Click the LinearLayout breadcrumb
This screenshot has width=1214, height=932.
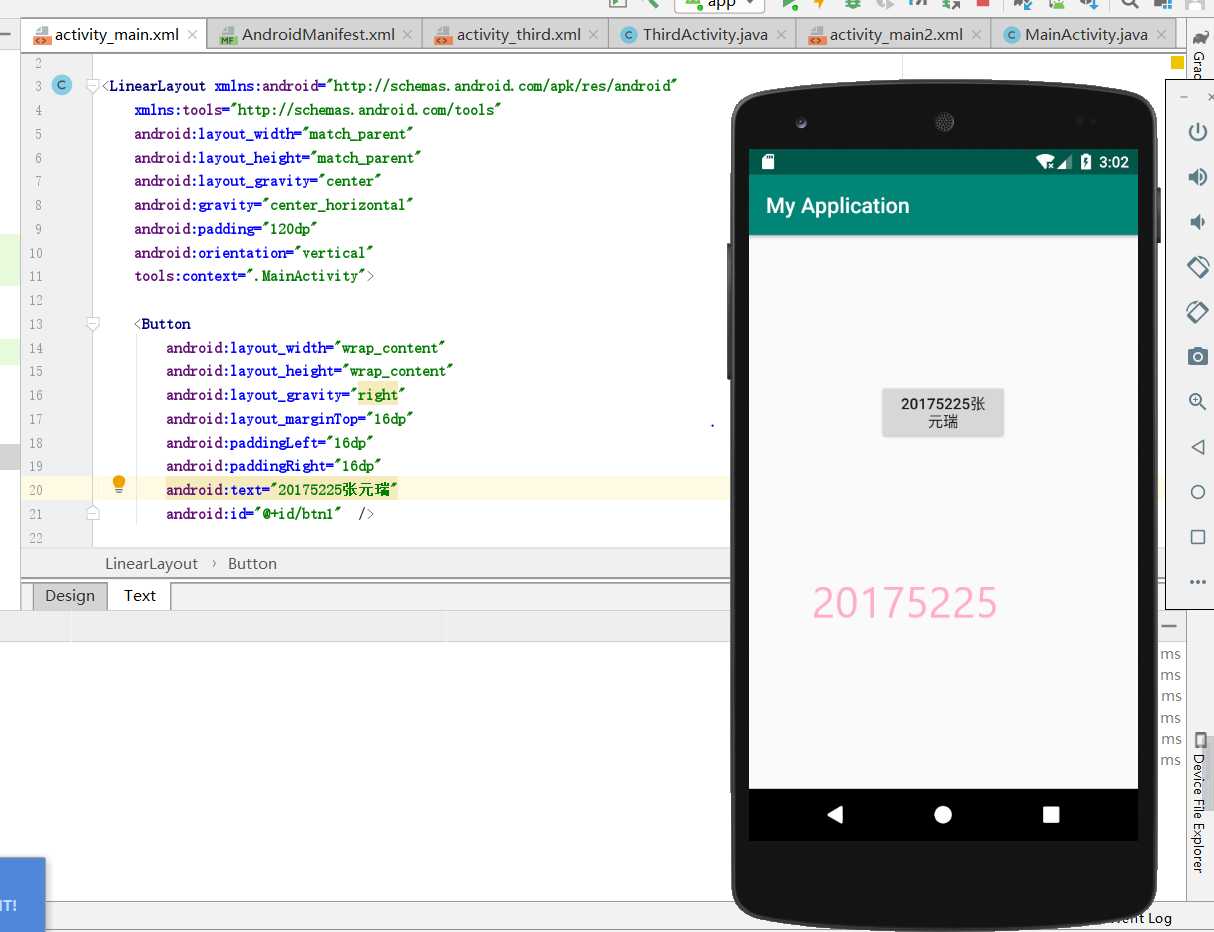pos(152,564)
